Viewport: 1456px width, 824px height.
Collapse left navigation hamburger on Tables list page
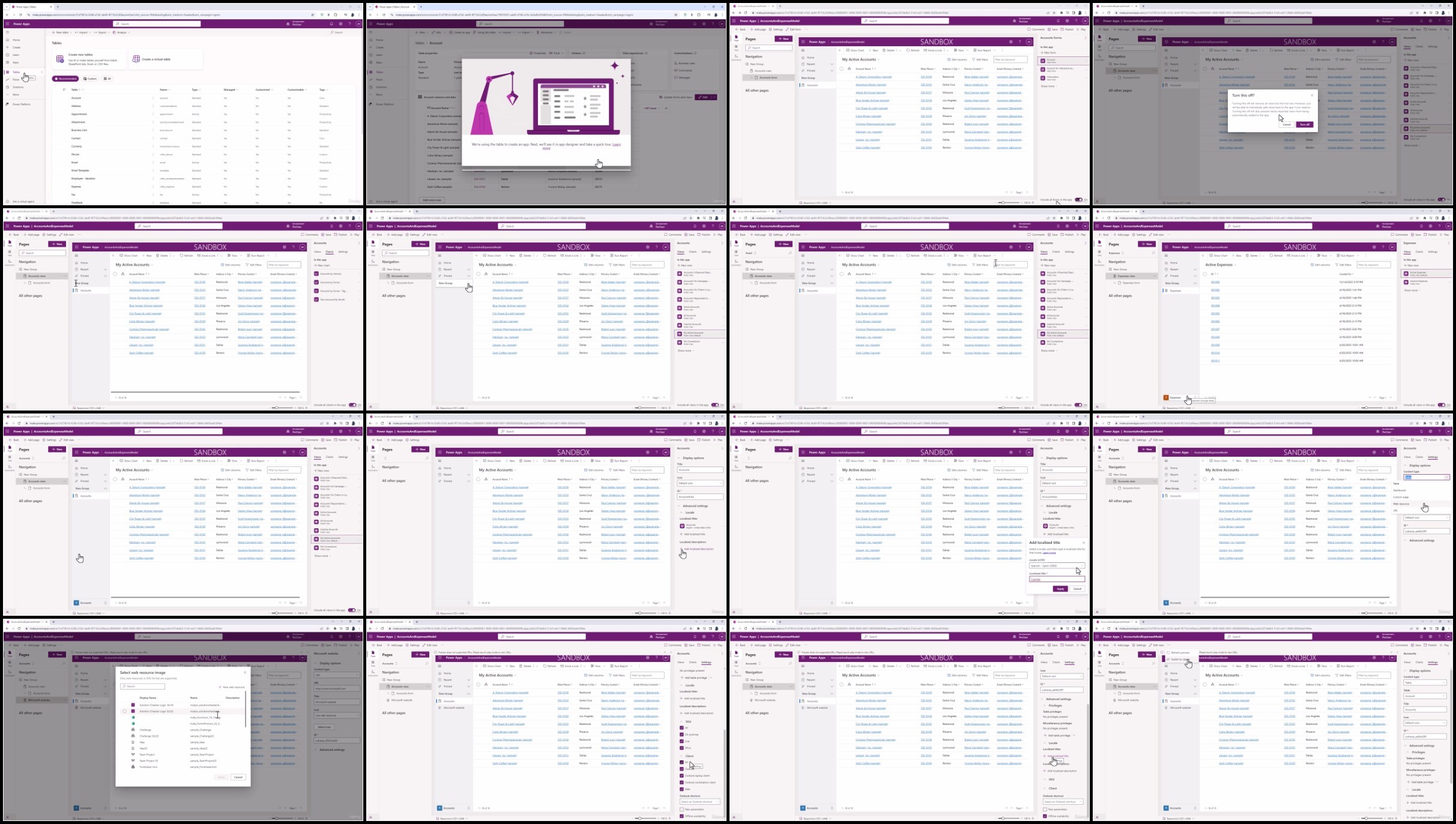[8, 32]
